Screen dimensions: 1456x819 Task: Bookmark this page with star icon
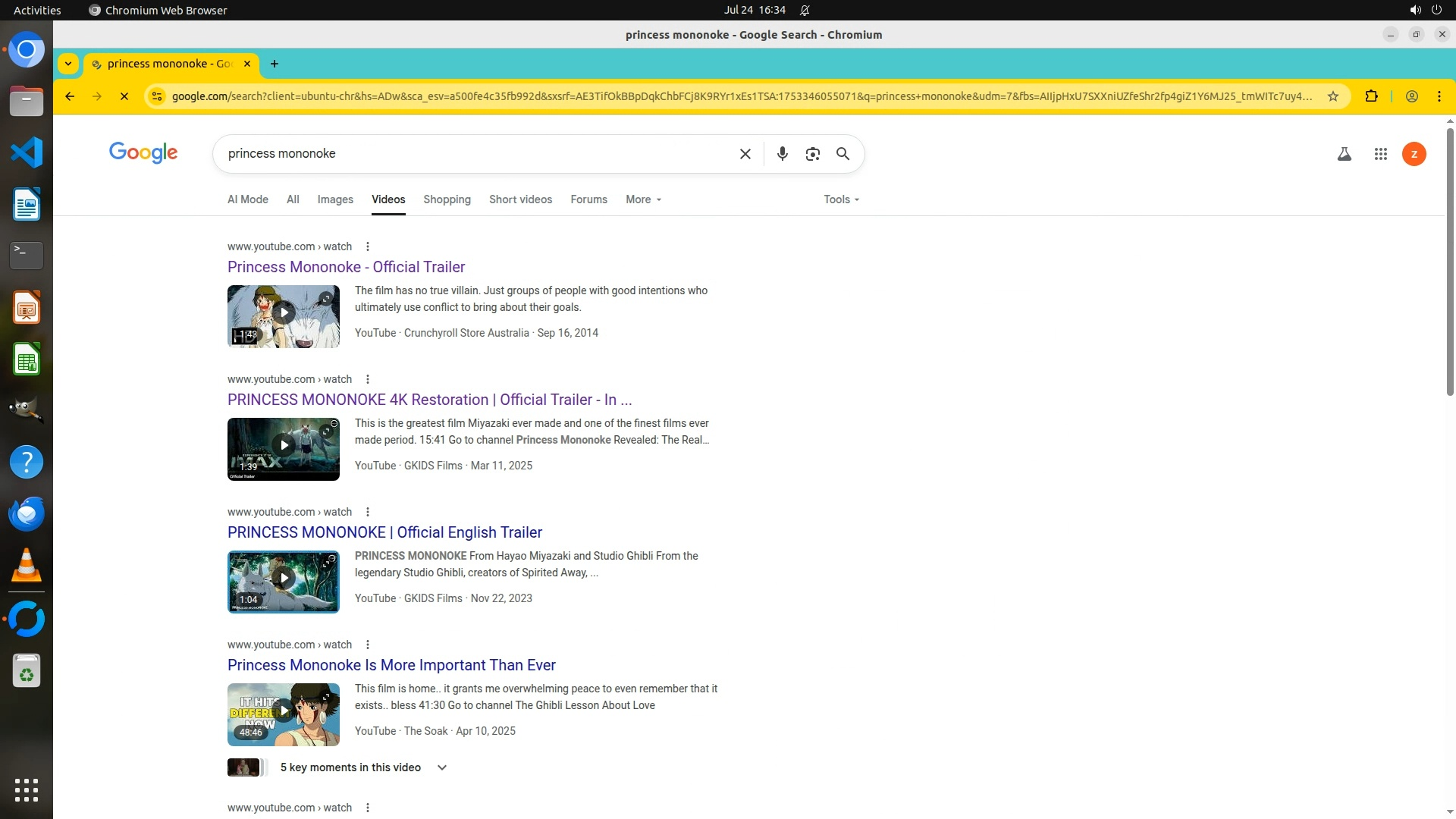click(x=1332, y=96)
